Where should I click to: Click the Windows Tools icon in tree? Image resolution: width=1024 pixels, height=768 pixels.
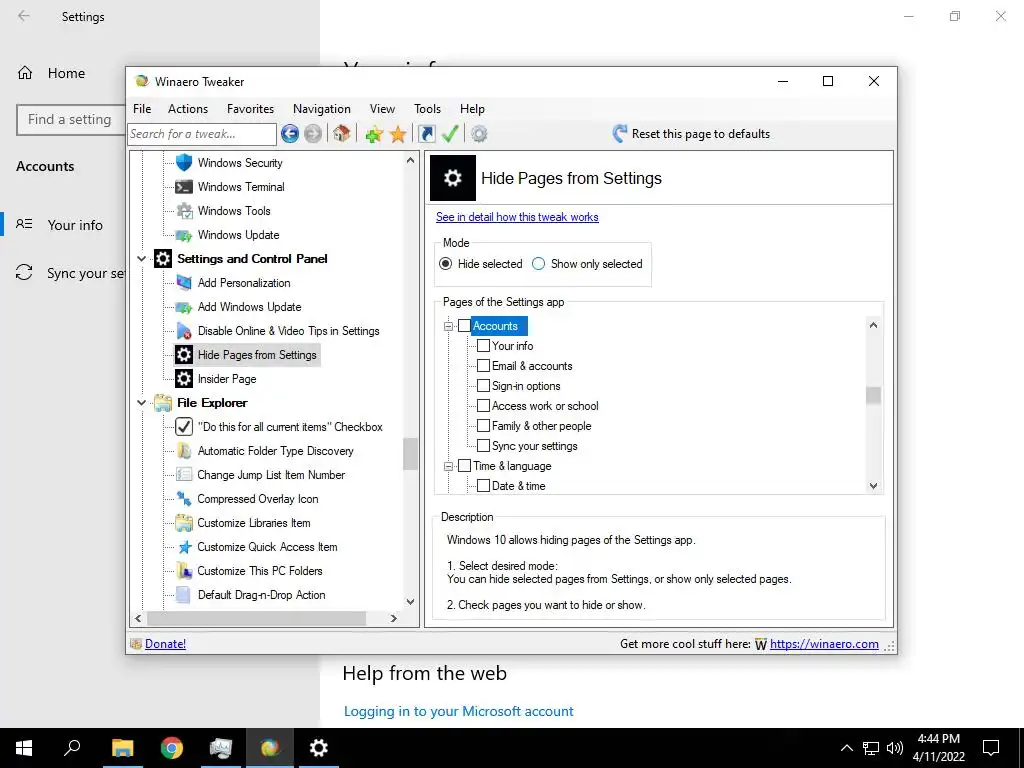pos(185,211)
